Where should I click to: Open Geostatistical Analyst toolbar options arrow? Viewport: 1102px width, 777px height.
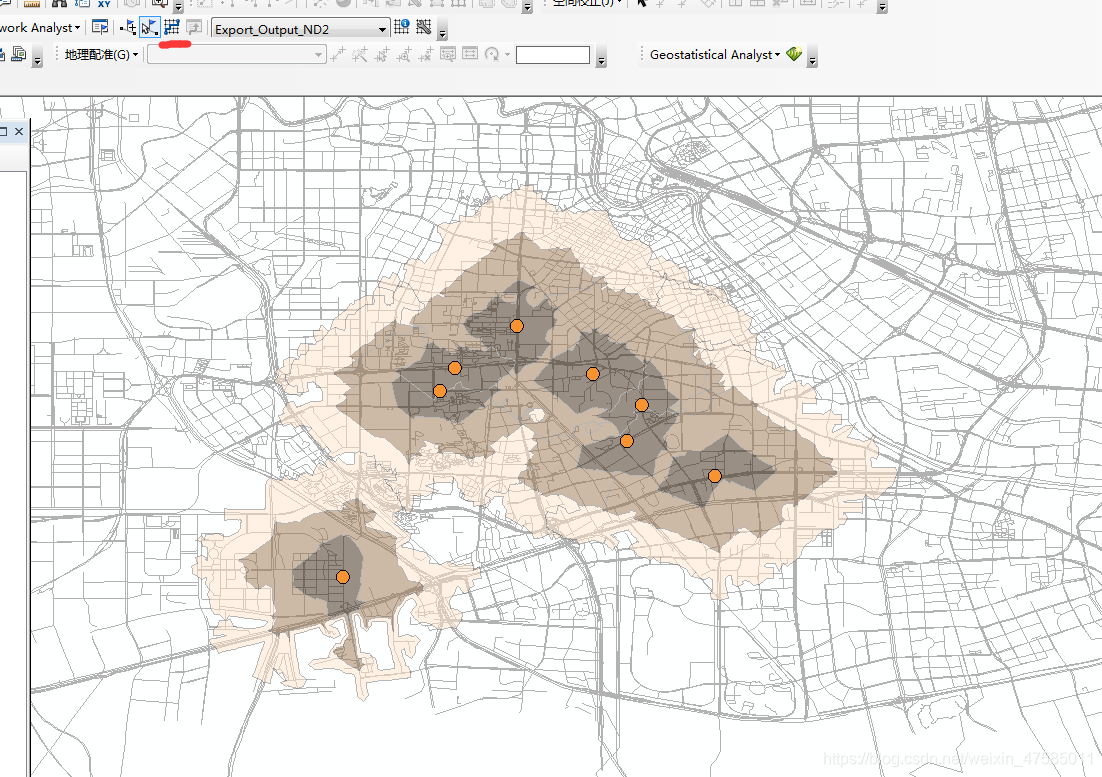click(x=812, y=60)
